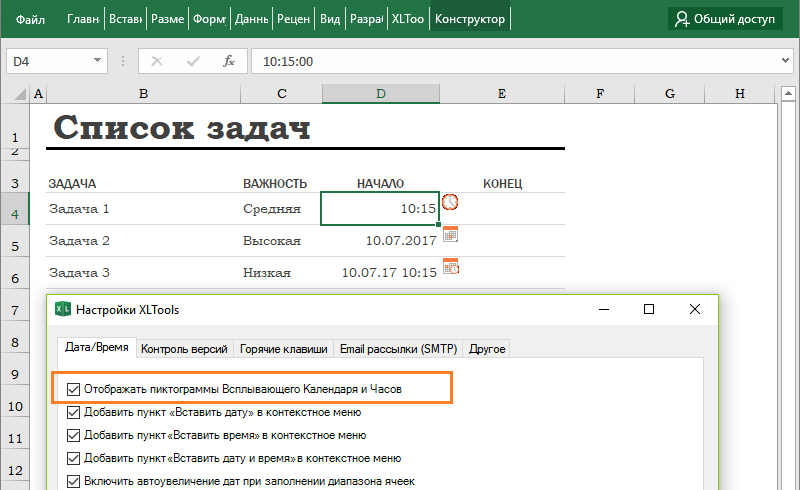Select column H header
Viewport: 800px width, 490px height.
point(740,93)
